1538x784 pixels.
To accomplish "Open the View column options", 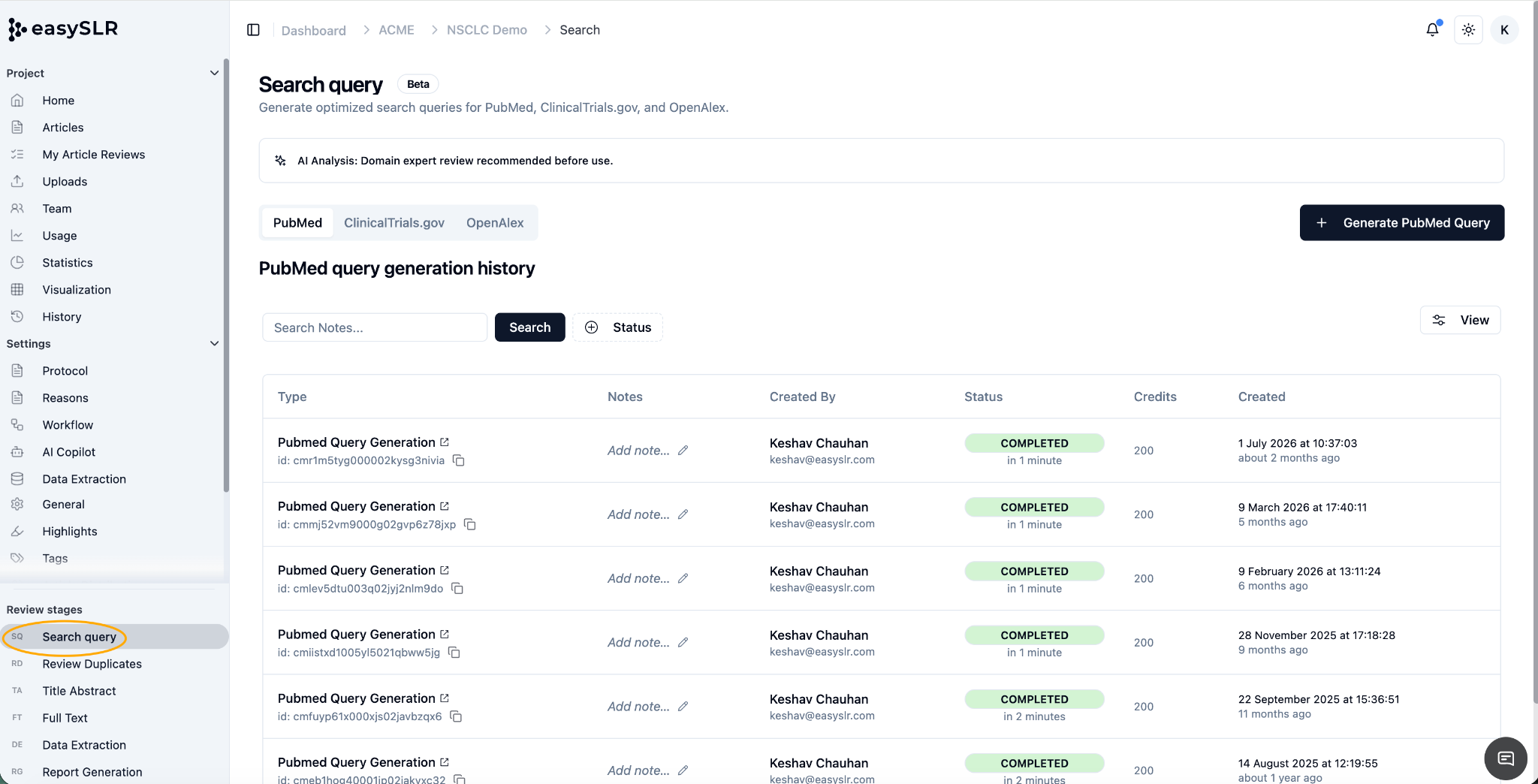I will click(x=1460, y=320).
